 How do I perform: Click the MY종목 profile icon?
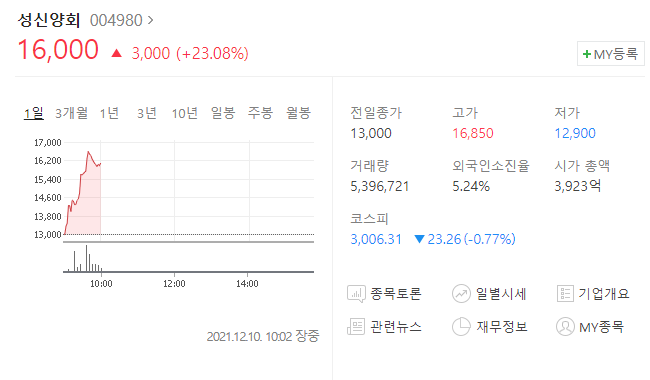[565, 327]
